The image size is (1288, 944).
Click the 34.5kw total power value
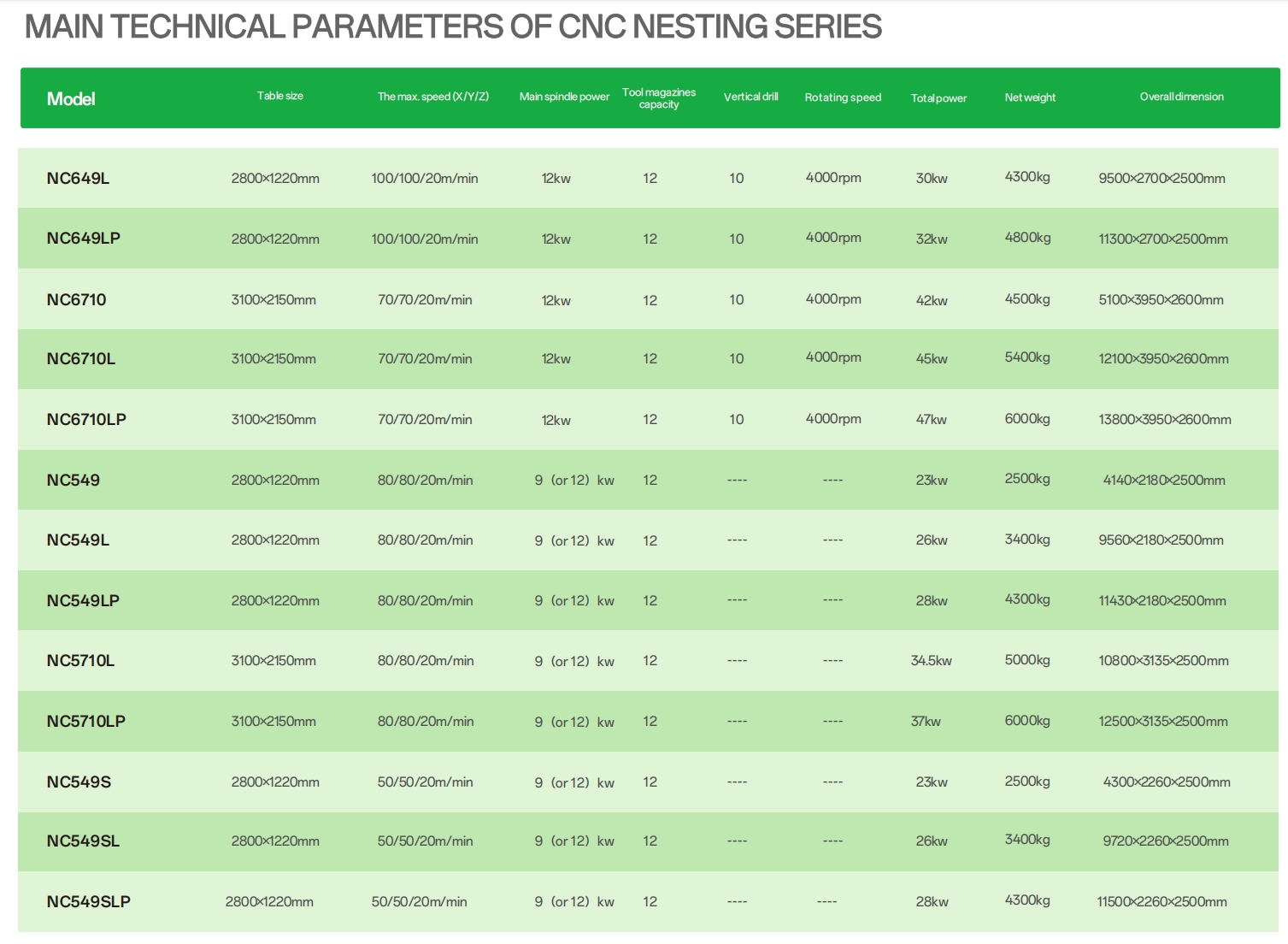[931, 661]
